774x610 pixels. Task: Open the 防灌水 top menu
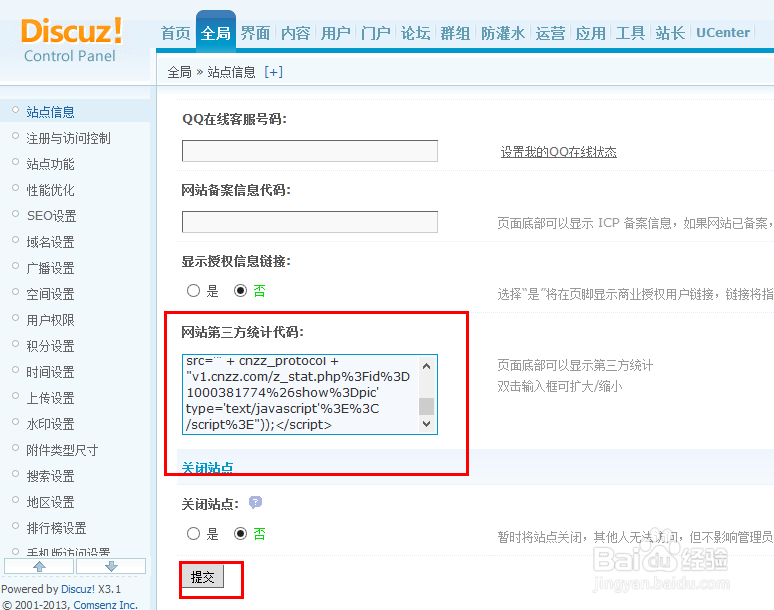(503, 33)
